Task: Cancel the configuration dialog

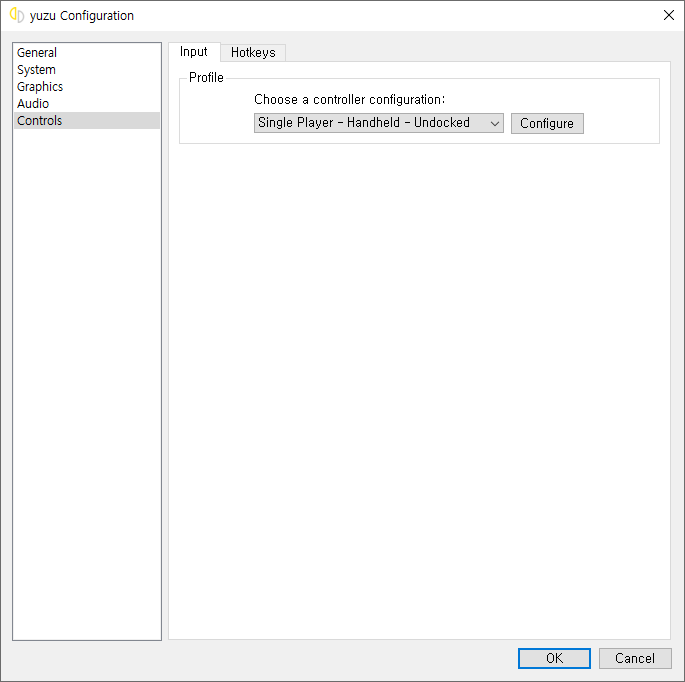Action: tap(635, 658)
